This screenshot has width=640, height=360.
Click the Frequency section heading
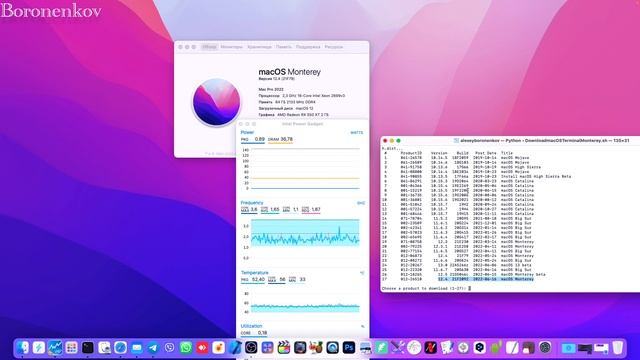(x=252, y=203)
